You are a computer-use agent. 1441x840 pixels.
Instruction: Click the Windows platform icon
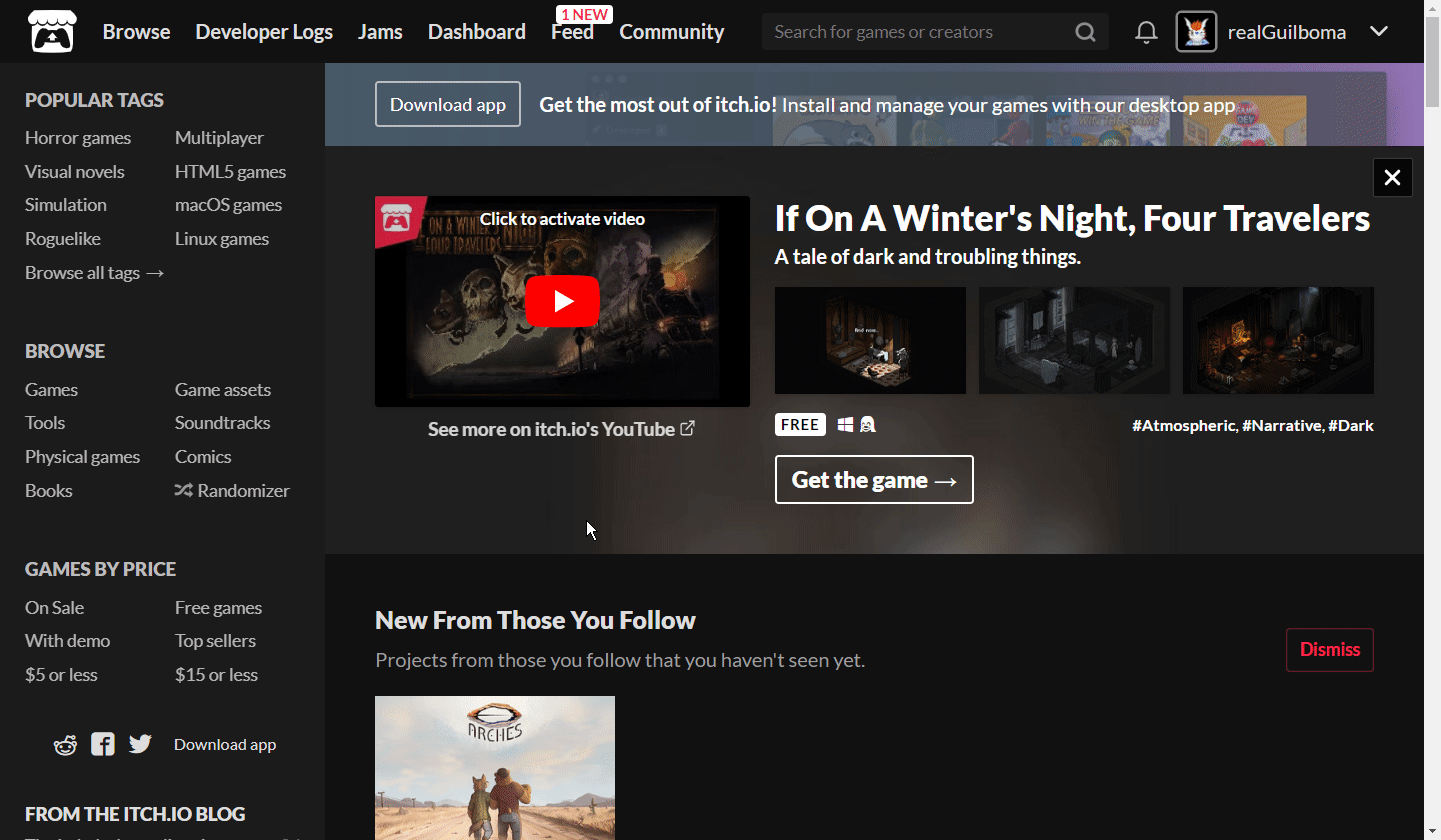[x=845, y=425]
